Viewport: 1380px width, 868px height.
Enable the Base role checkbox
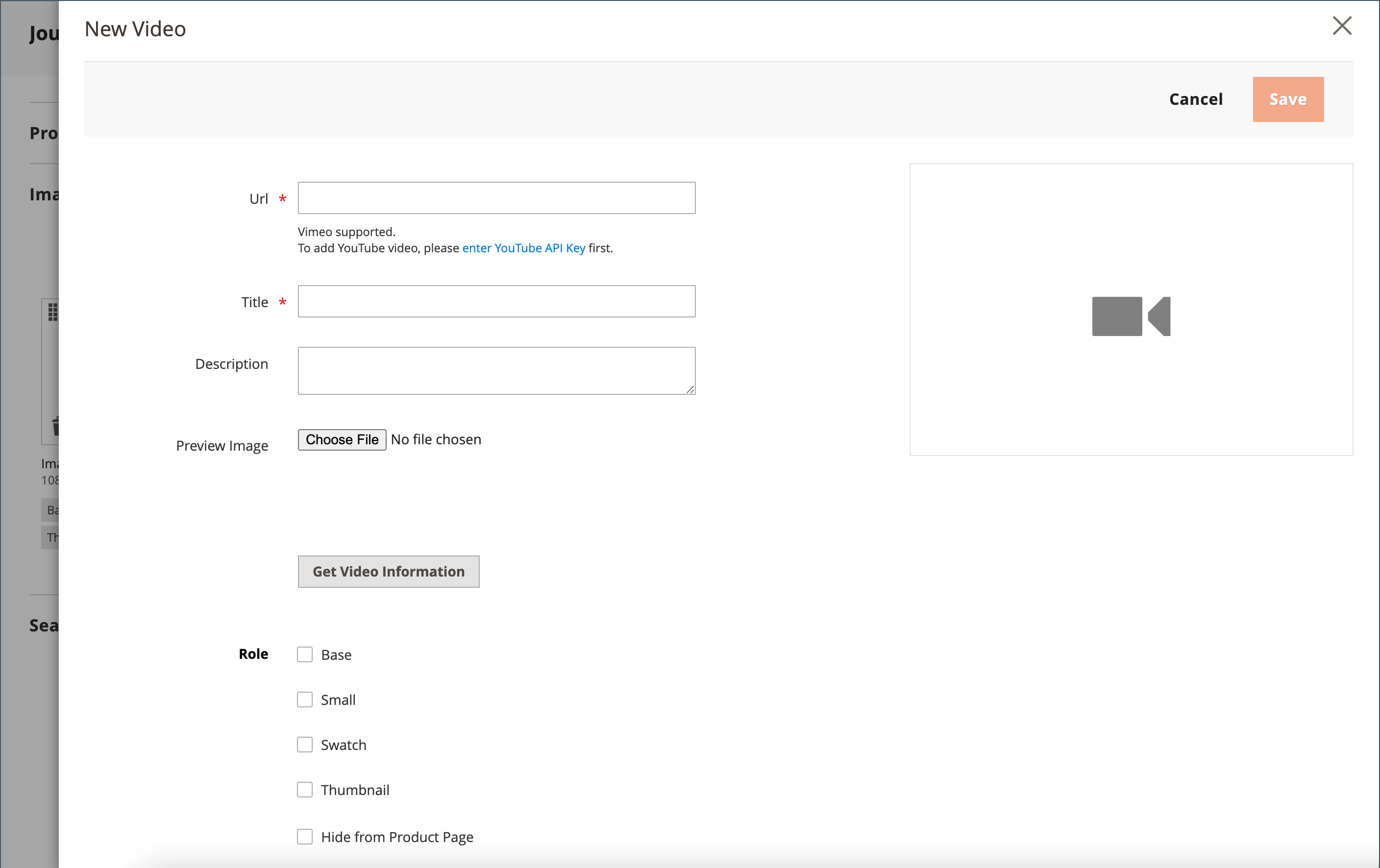(x=305, y=654)
